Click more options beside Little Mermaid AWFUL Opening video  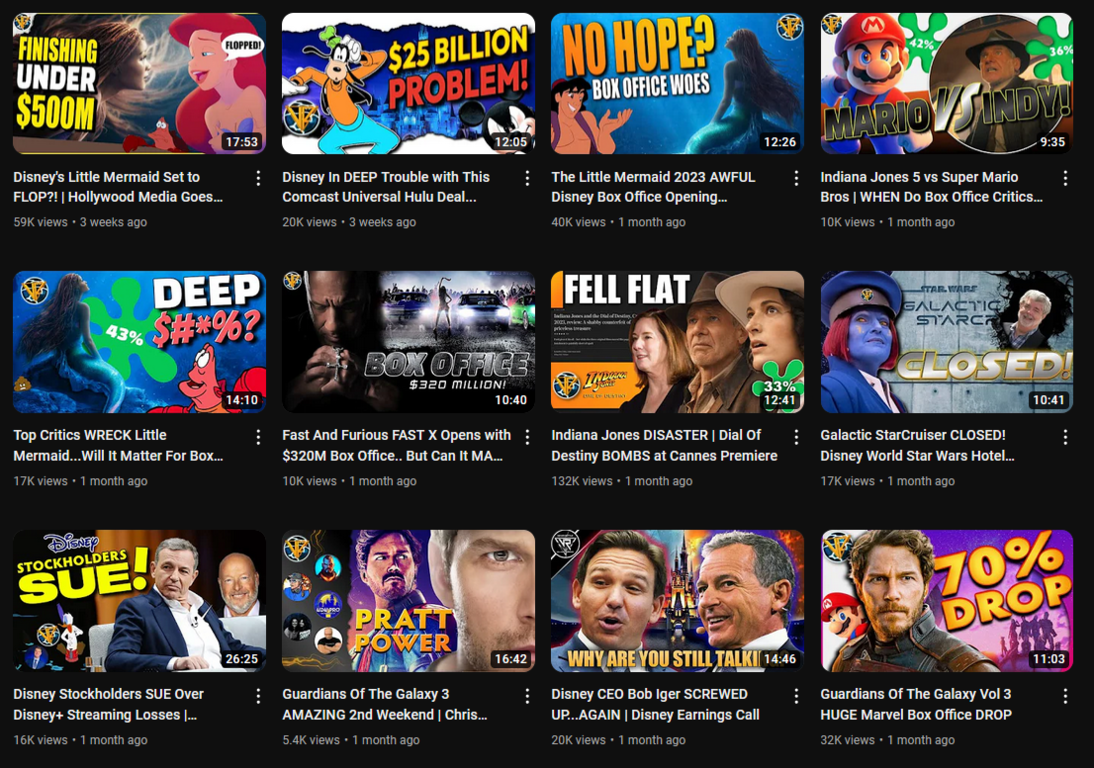796,178
